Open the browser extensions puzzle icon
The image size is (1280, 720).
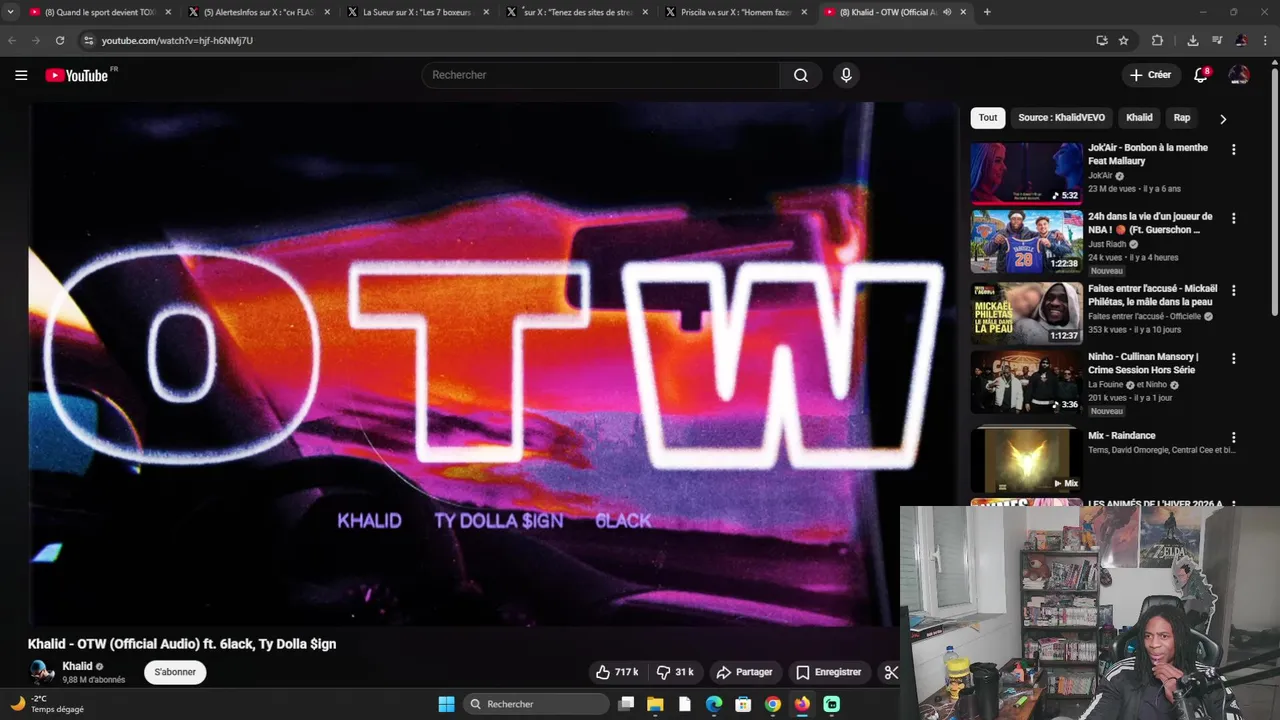(x=1157, y=40)
